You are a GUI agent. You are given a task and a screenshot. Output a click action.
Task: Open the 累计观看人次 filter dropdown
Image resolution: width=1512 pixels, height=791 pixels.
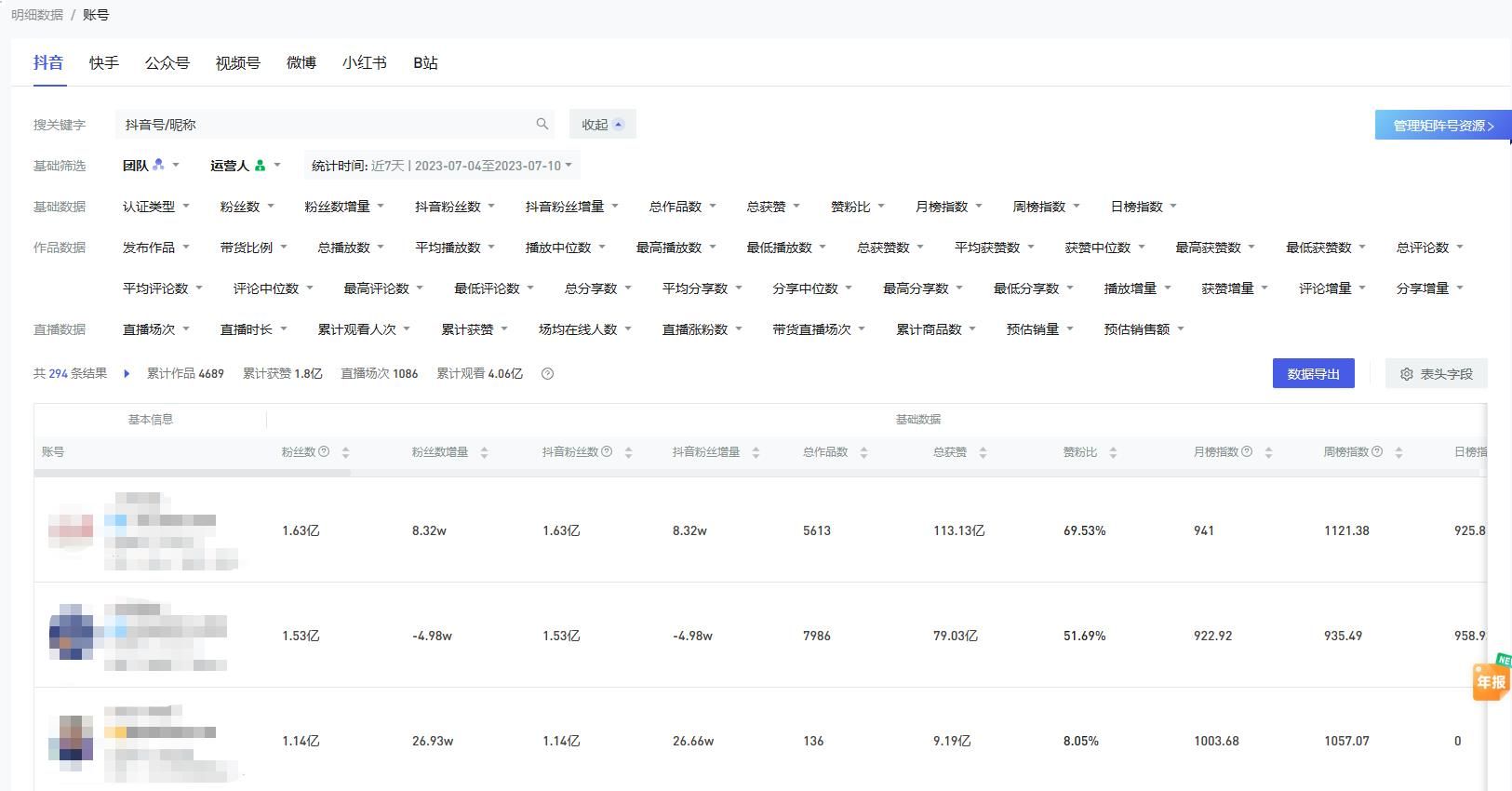point(364,329)
